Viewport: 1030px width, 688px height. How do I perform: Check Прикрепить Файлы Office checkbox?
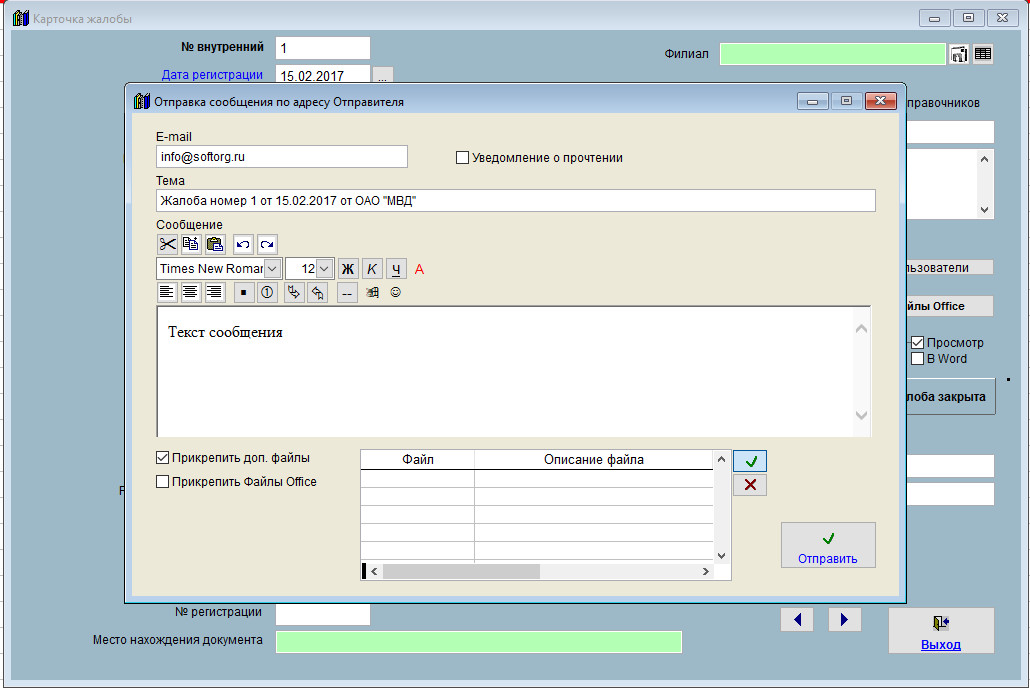(x=163, y=482)
